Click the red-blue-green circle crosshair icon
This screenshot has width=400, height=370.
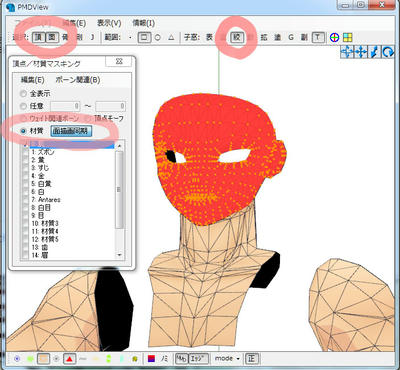(x=334, y=37)
